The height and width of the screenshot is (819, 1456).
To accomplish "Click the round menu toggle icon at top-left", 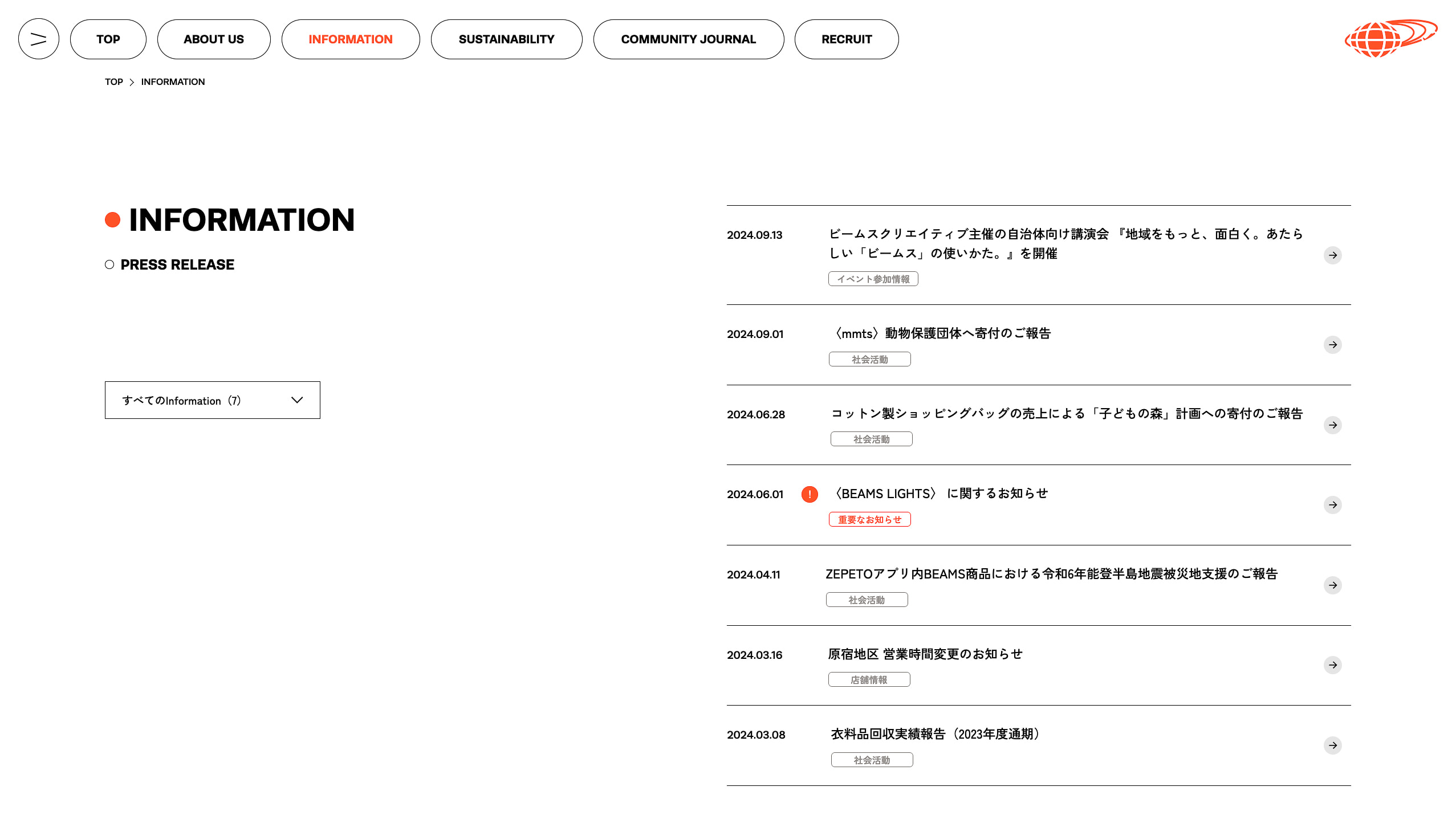I will (39, 39).
